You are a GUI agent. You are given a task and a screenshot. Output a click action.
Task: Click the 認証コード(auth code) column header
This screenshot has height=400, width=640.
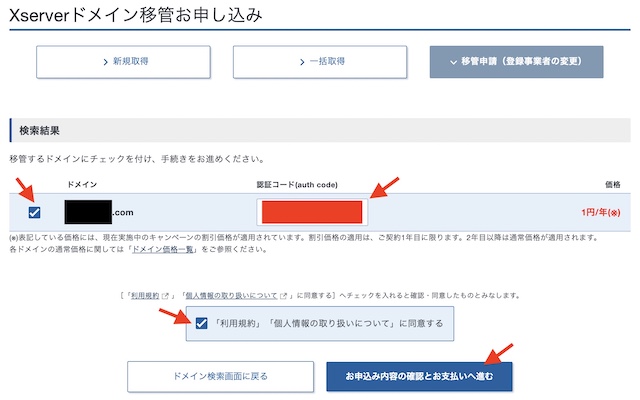[297, 184]
